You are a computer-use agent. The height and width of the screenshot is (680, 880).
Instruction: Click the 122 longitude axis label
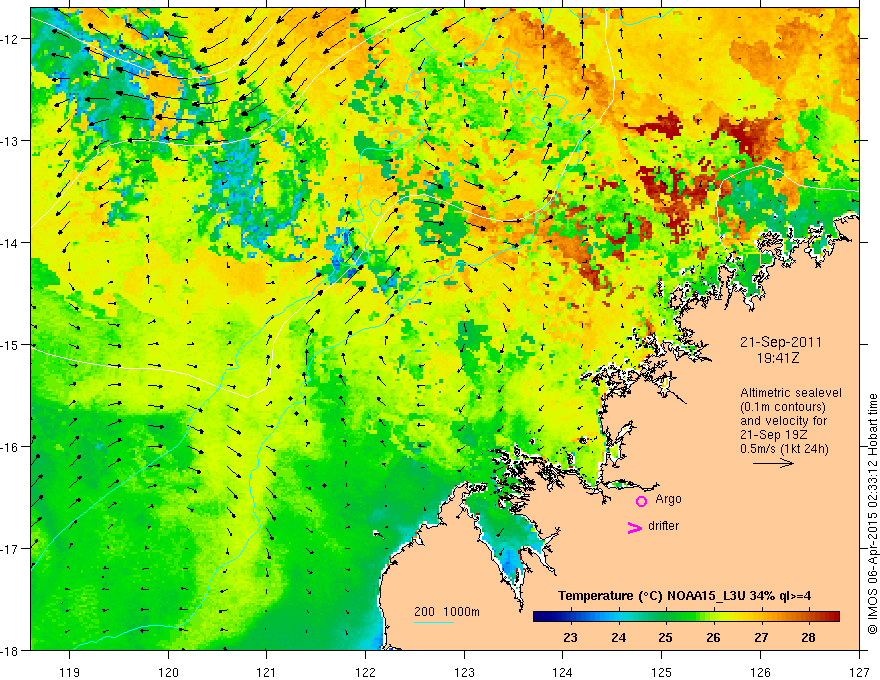coord(365,672)
